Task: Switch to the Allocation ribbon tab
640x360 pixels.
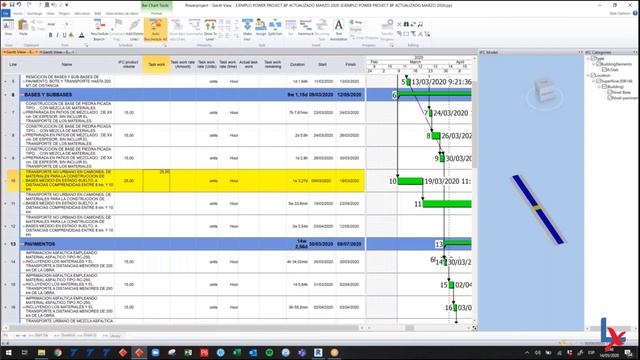Action: point(82,13)
